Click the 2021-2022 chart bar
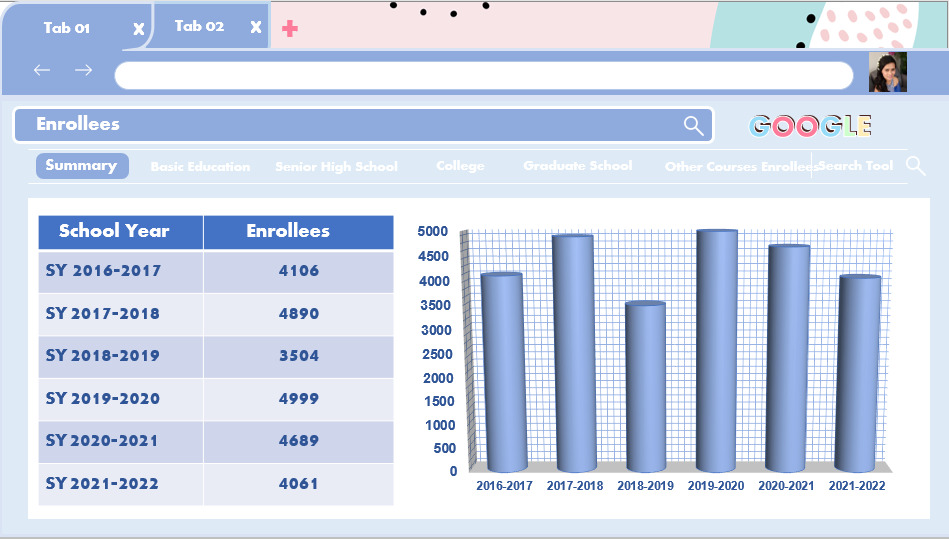 point(859,373)
